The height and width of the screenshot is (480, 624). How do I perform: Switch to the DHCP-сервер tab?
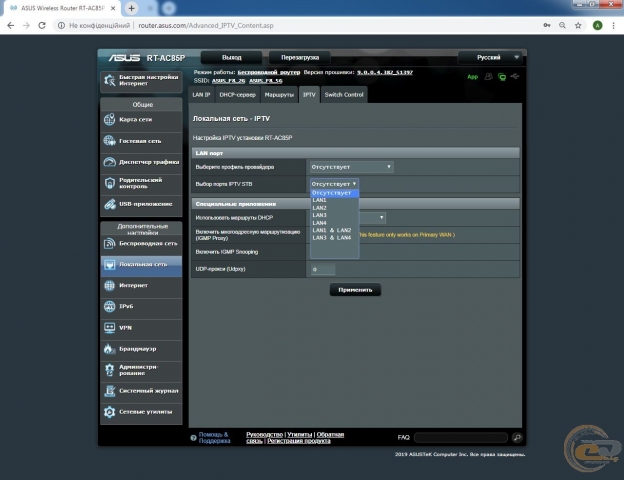pos(238,95)
